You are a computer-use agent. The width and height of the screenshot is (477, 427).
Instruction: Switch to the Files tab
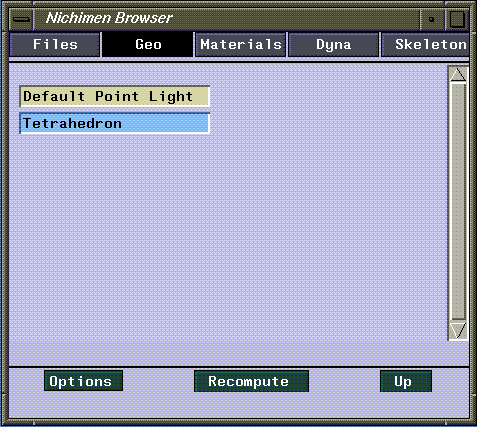coord(55,45)
